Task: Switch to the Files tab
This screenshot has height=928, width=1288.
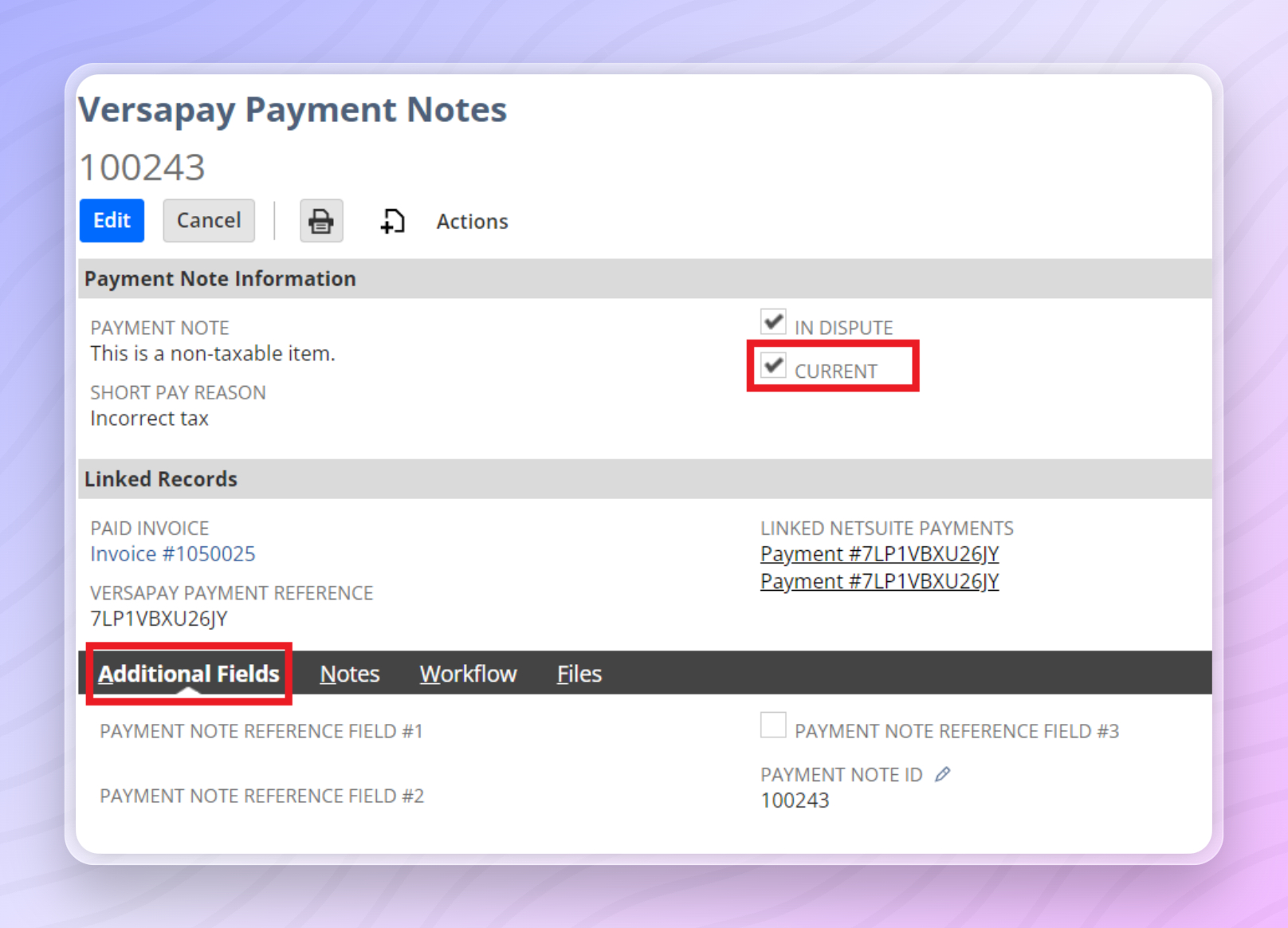Action: (x=579, y=674)
